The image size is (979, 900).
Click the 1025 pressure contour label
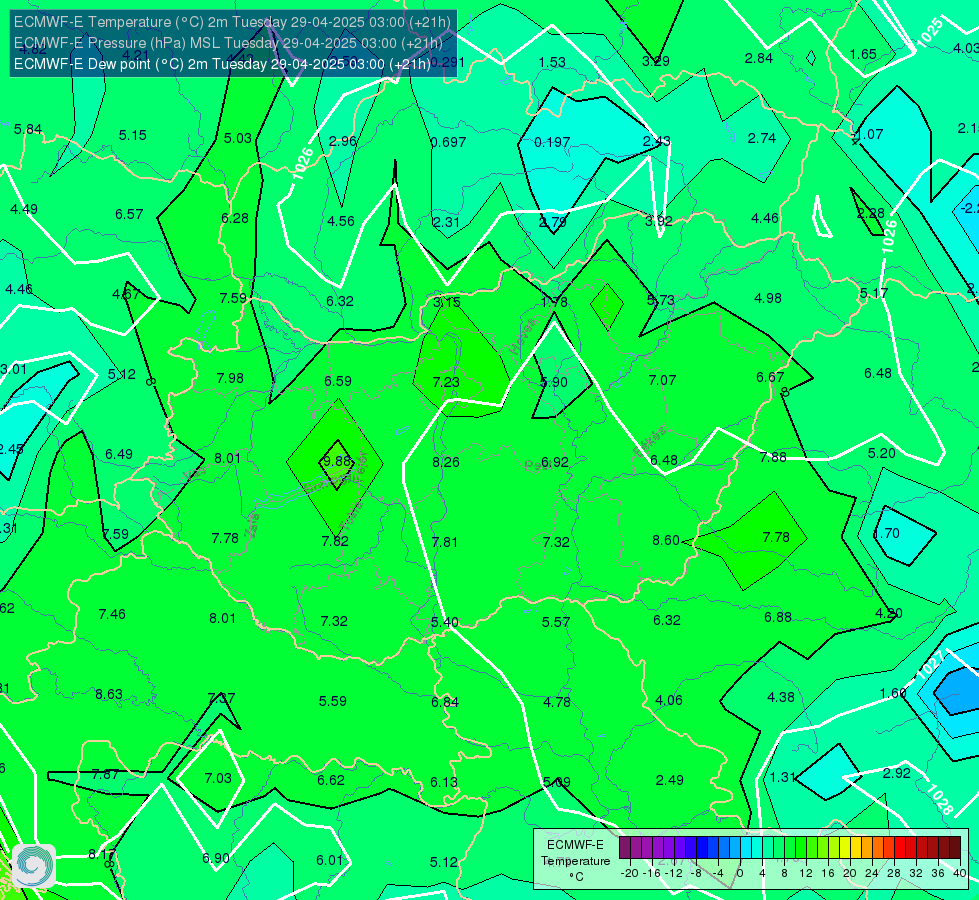[x=930, y=32]
